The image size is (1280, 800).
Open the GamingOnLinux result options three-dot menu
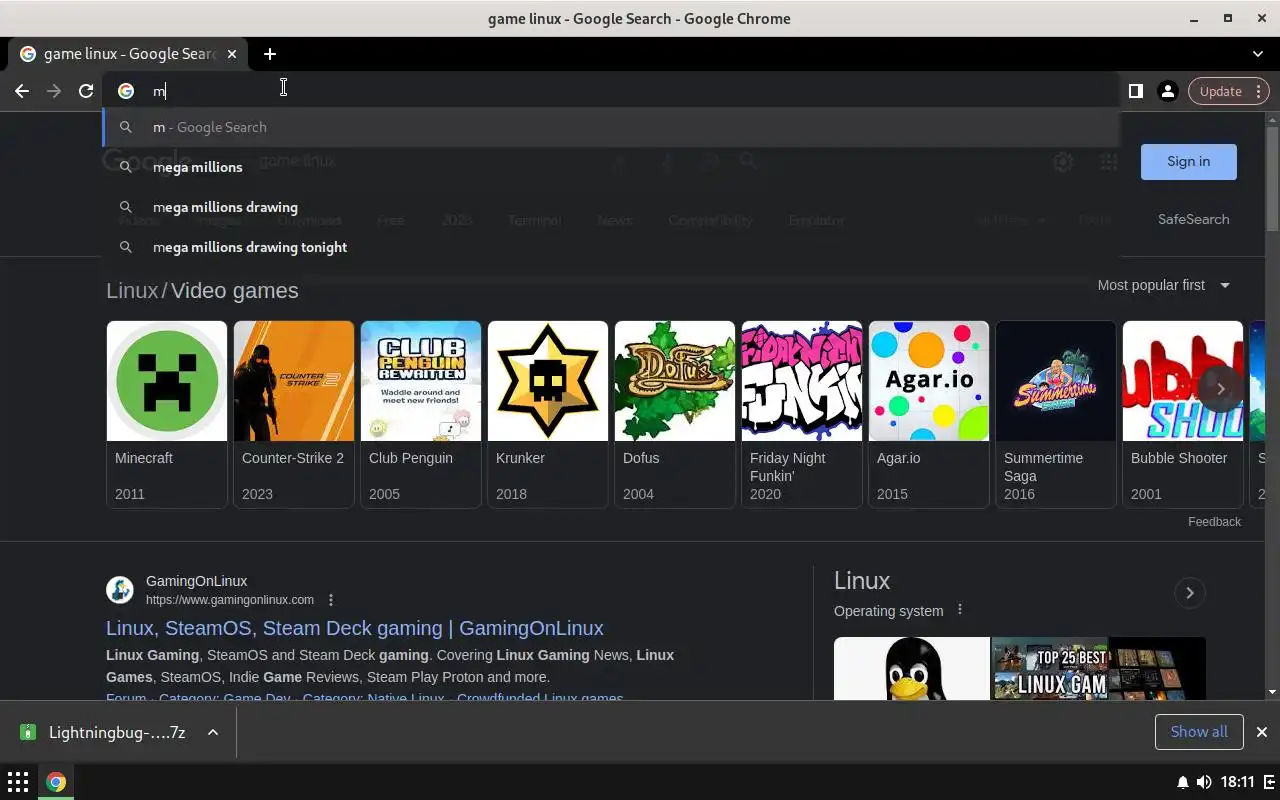tap(331, 600)
